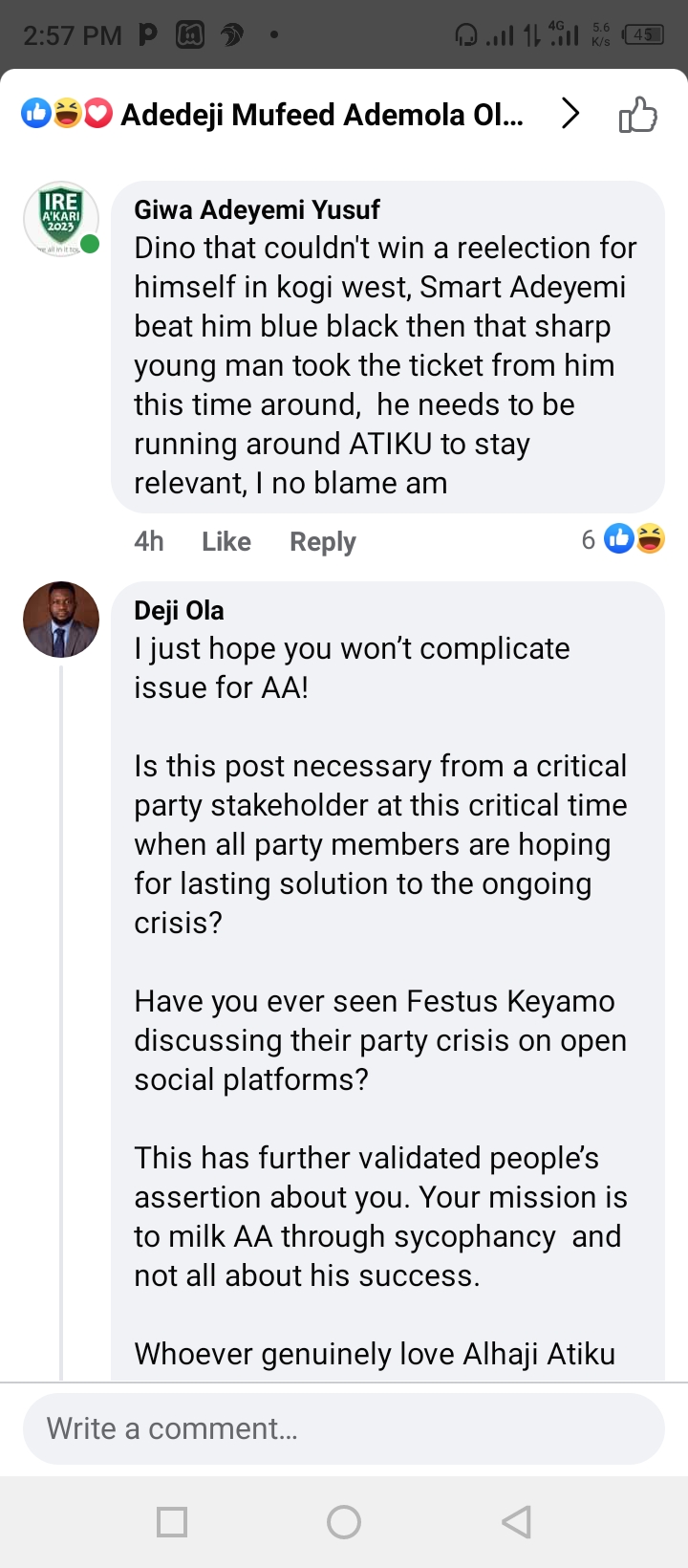Tap the 4G signal strength icon
Image resolution: width=688 pixels, height=1568 pixels.
tap(564, 35)
